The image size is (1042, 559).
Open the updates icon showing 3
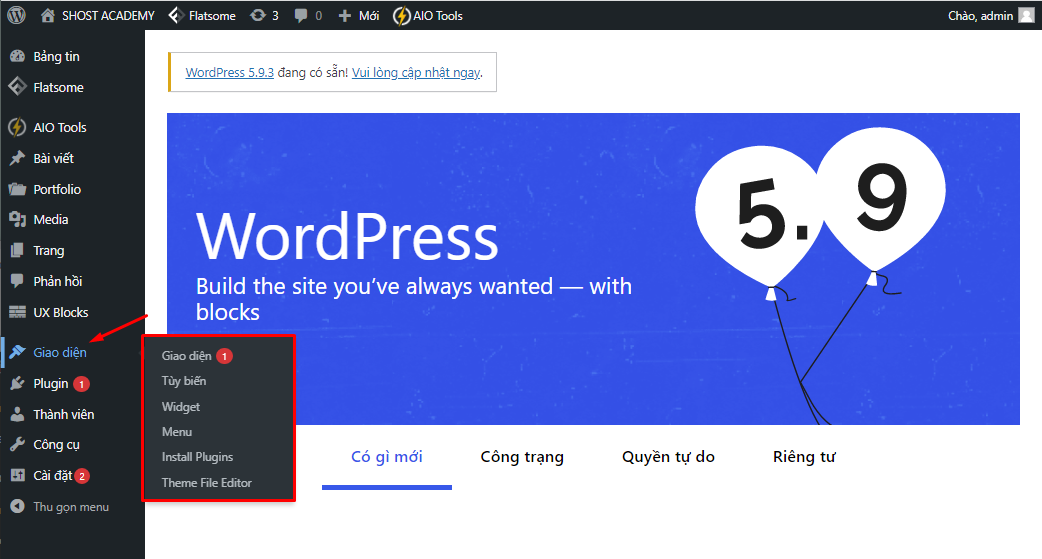[x=258, y=15]
